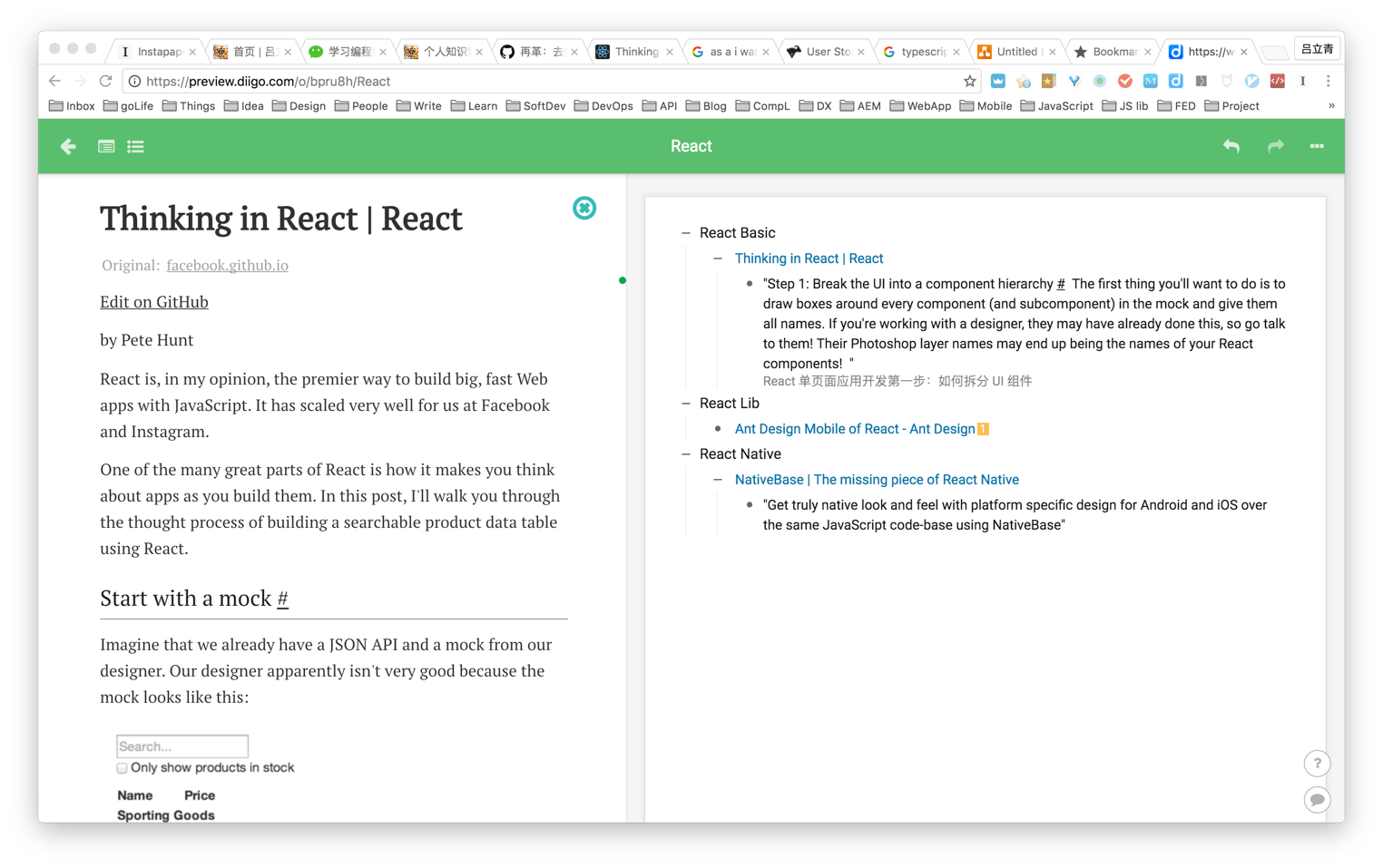Open the help question mark button
Image resolution: width=1383 pixels, height=868 pixels.
[x=1317, y=764]
